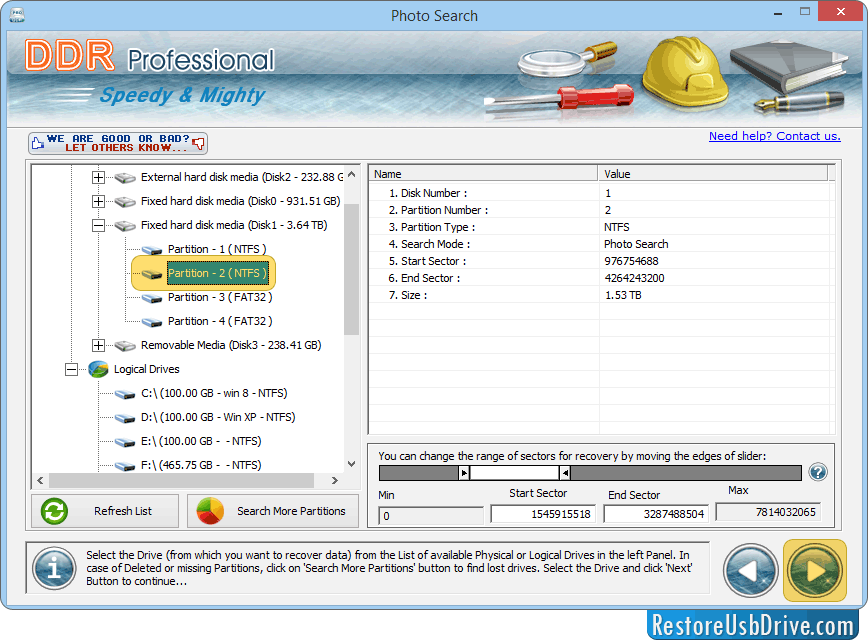Click the C:\ drive icon
This screenshot has width=868, height=640.
coord(125,394)
